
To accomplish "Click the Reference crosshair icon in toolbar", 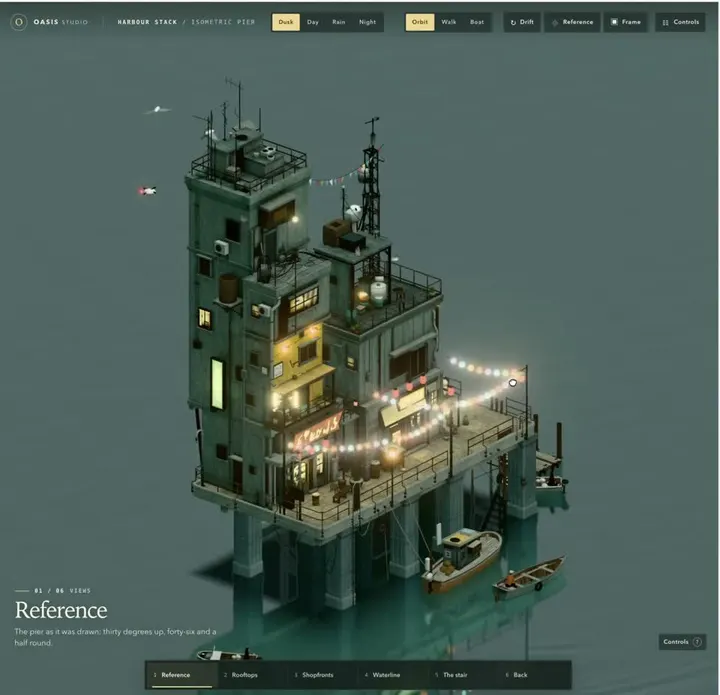I will tap(555, 22).
